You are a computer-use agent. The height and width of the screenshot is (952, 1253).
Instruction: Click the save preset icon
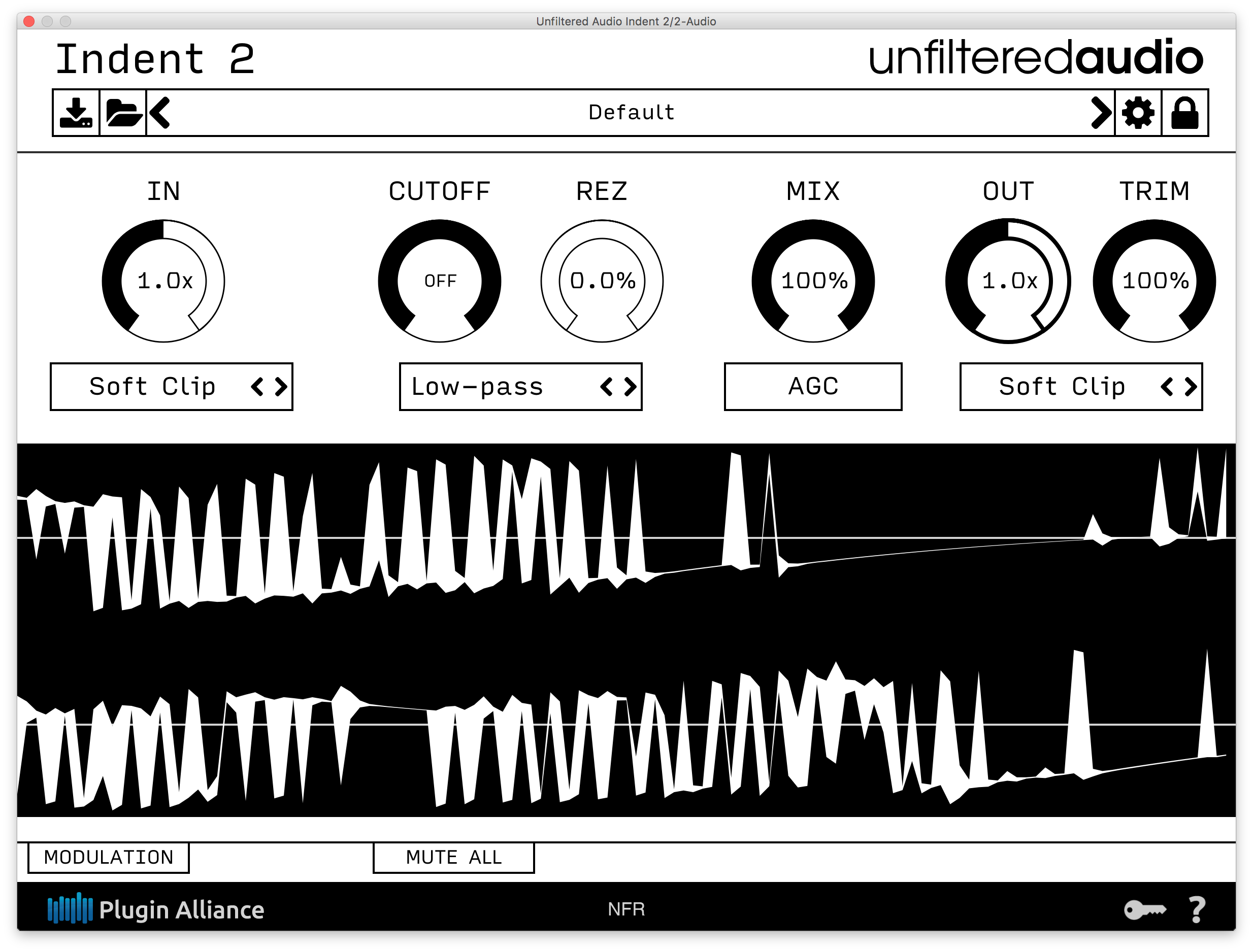(76, 113)
